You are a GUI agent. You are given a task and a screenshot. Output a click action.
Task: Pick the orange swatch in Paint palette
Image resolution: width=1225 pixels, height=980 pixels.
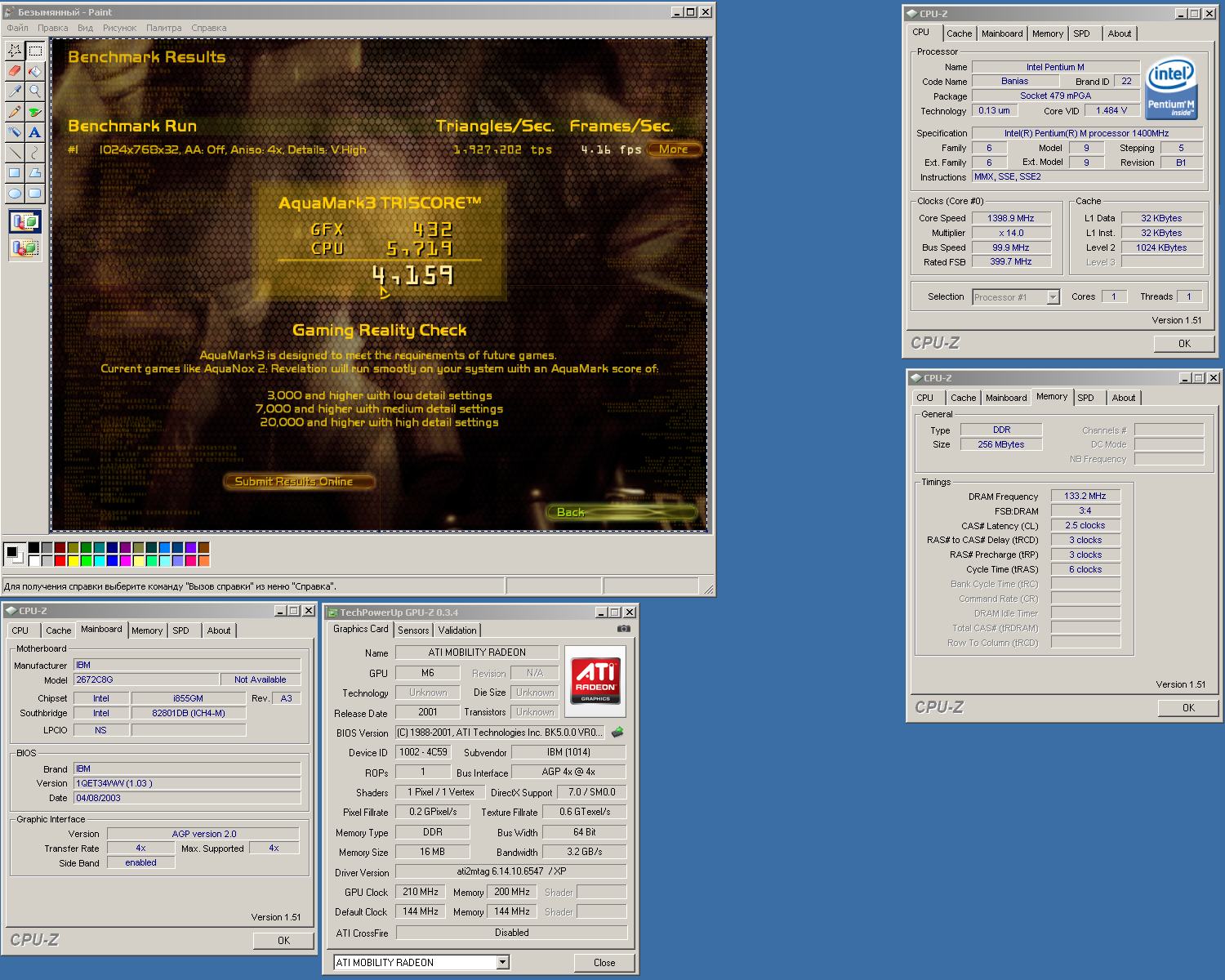coord(203,560)
